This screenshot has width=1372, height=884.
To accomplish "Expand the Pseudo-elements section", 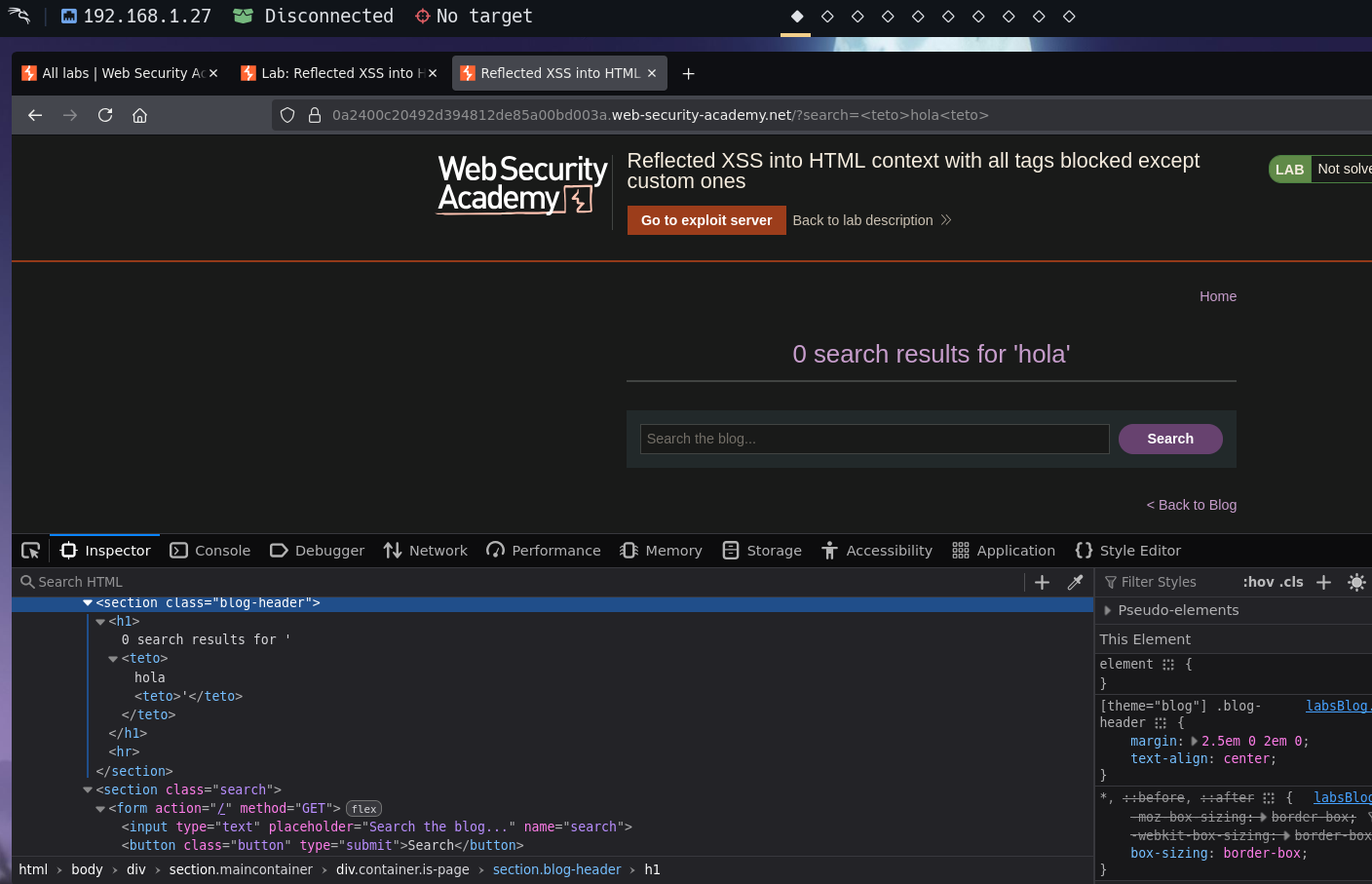I will (1108, 610).
